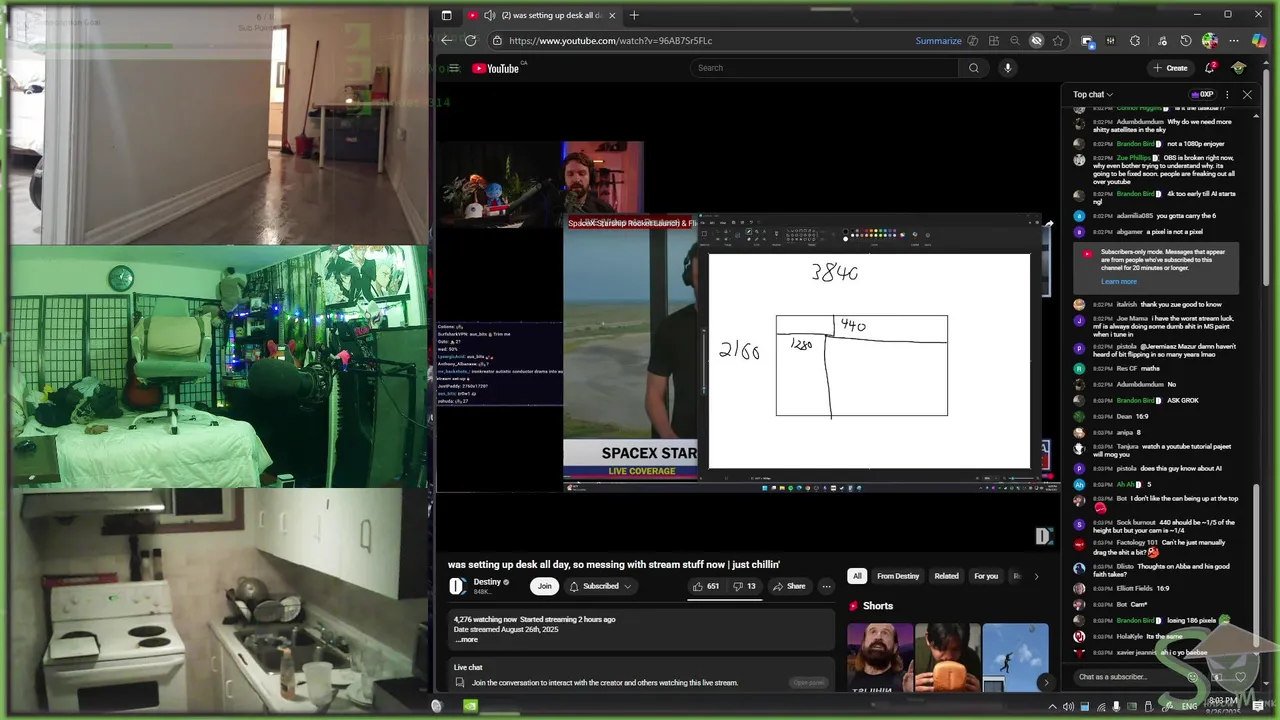Open the Live chat Open panel button
This screenshot has height=720, width=1280.
(809, 683)
